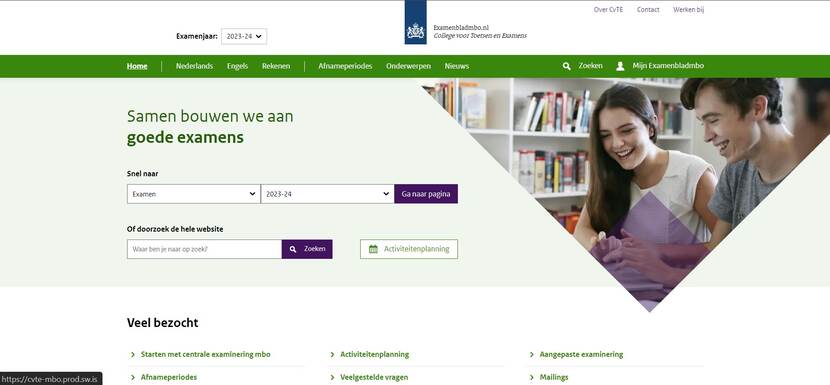Open Engels in the navigation bar
The width and height of the screenshot is (830, 385).
(x=237, y=66)
